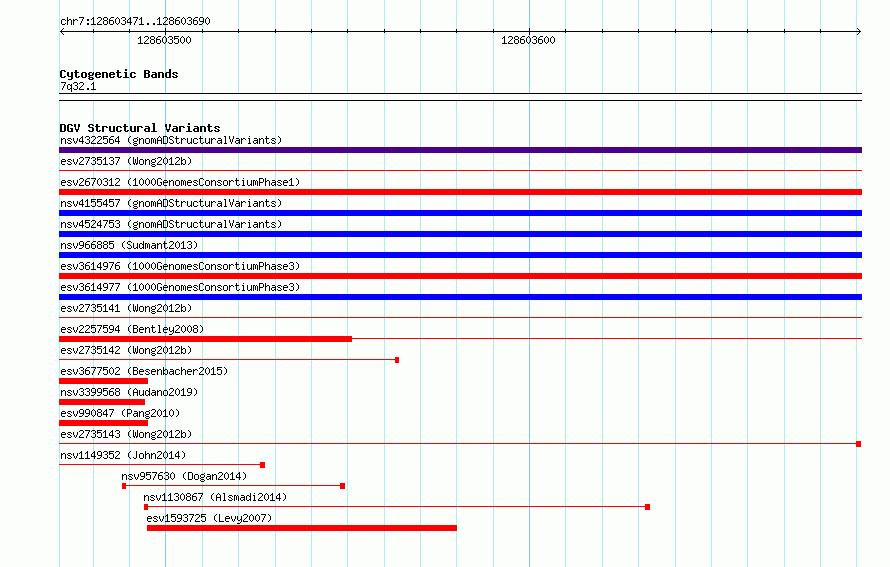Select the nsv1149352 (John2014) label
890x567 pixels.
(123, 455)
